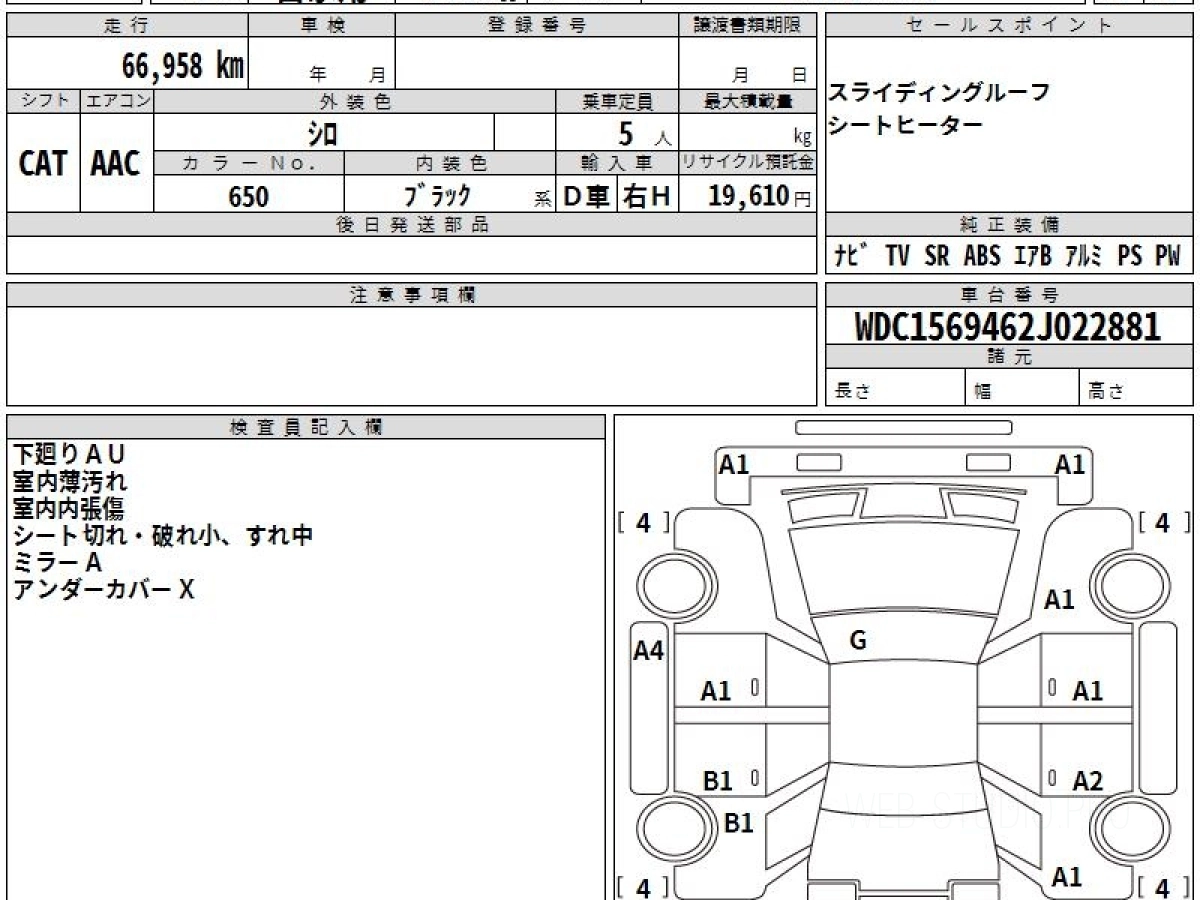
Task: Click the エアコン header cell
Action: [x=117, y=101]
